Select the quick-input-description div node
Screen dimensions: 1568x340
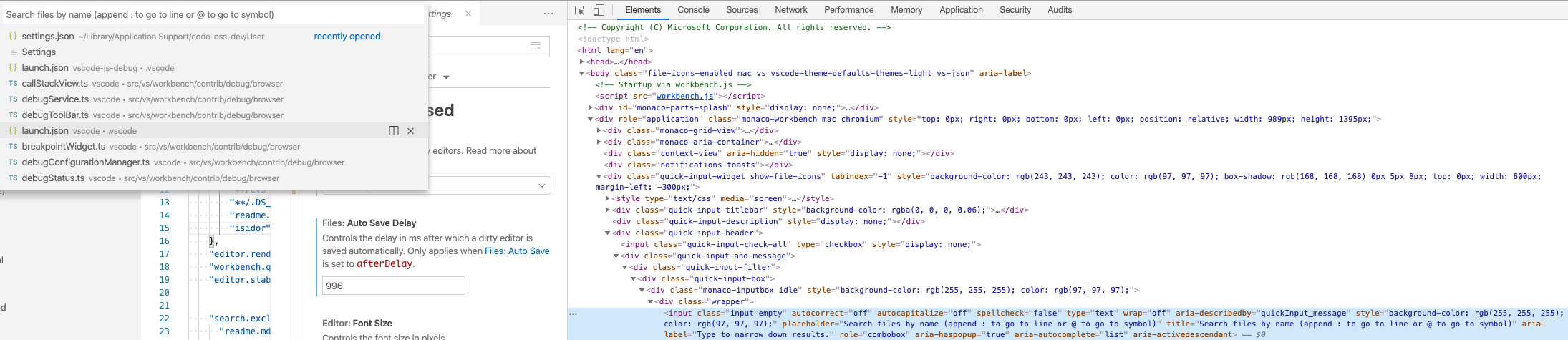[x=769, y=221]
